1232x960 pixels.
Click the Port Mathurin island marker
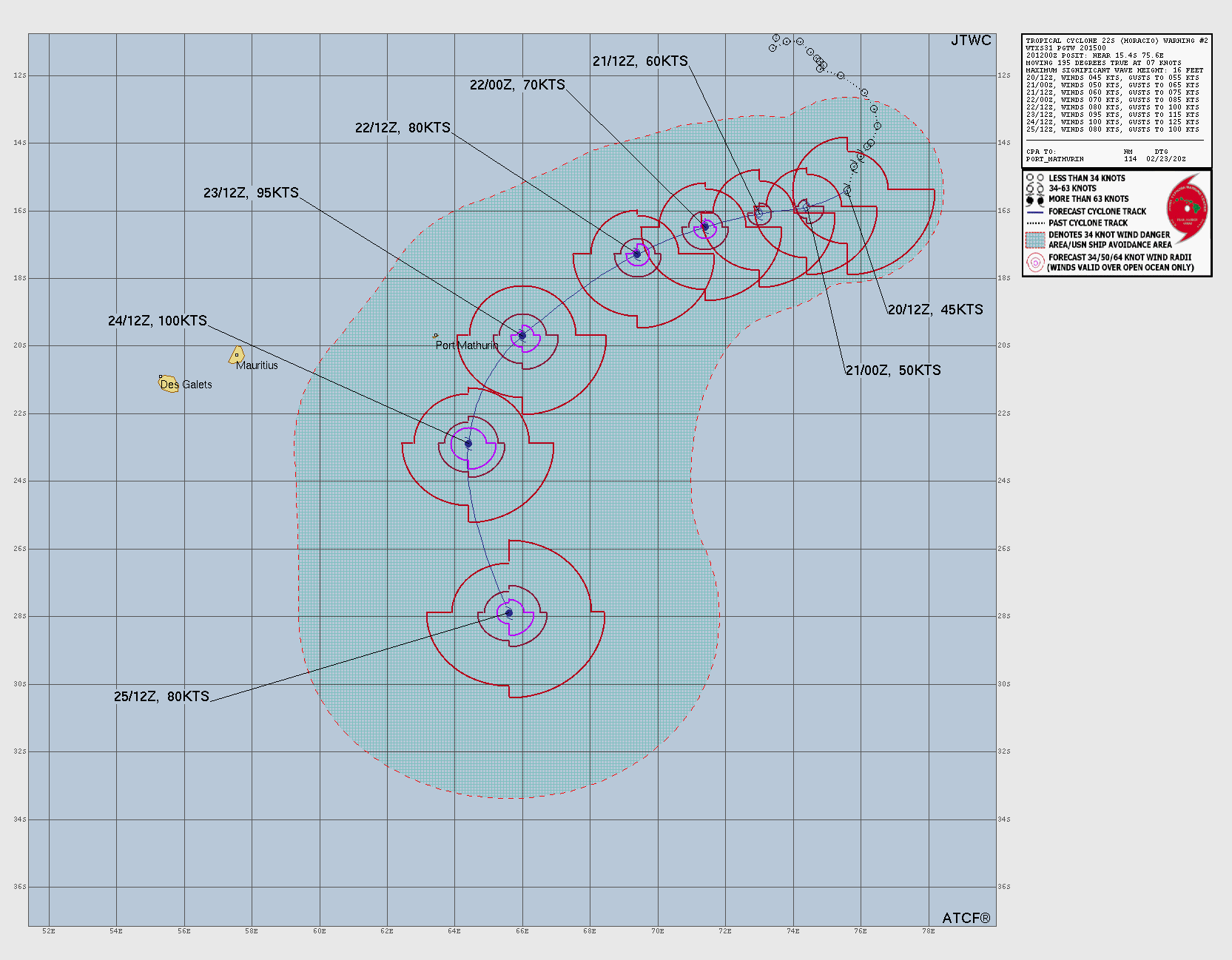435,336
